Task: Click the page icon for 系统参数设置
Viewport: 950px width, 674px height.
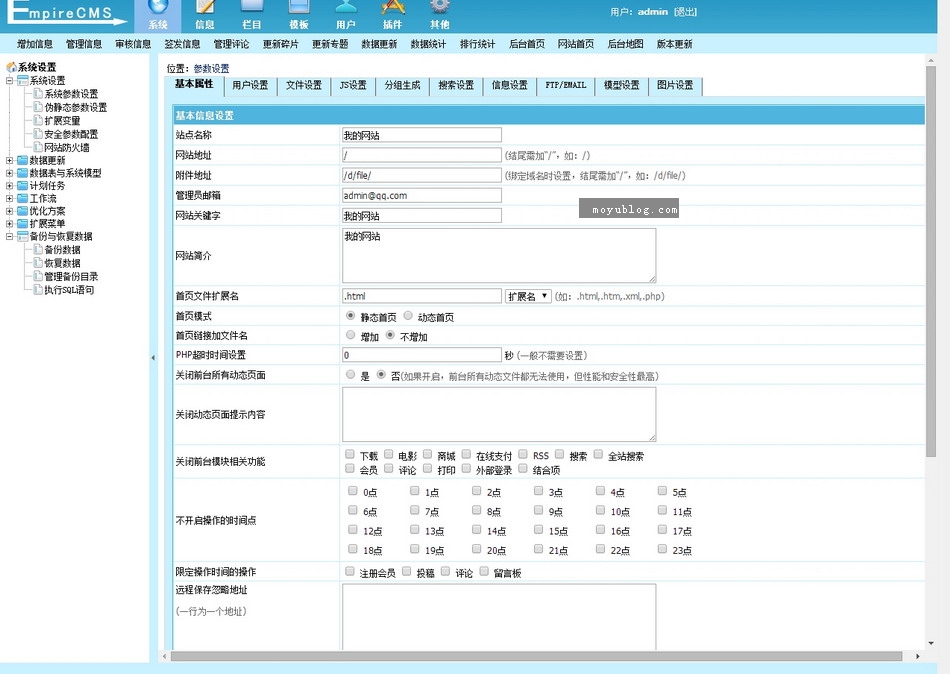Action: click(38, 93)
